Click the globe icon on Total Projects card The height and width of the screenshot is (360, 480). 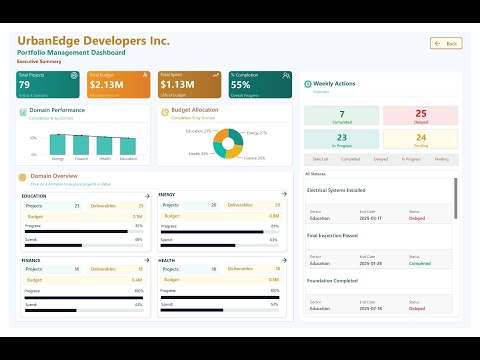click(74, 75)
